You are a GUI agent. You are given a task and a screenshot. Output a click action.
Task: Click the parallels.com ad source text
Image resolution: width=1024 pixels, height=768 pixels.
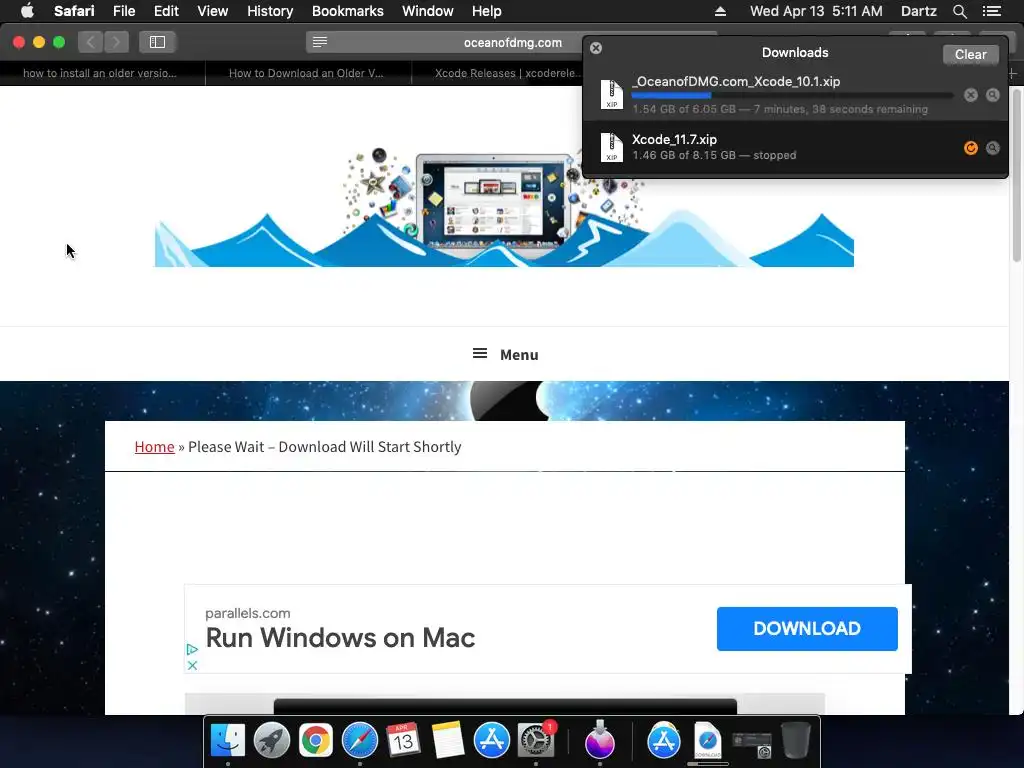[x=248, y=613]
